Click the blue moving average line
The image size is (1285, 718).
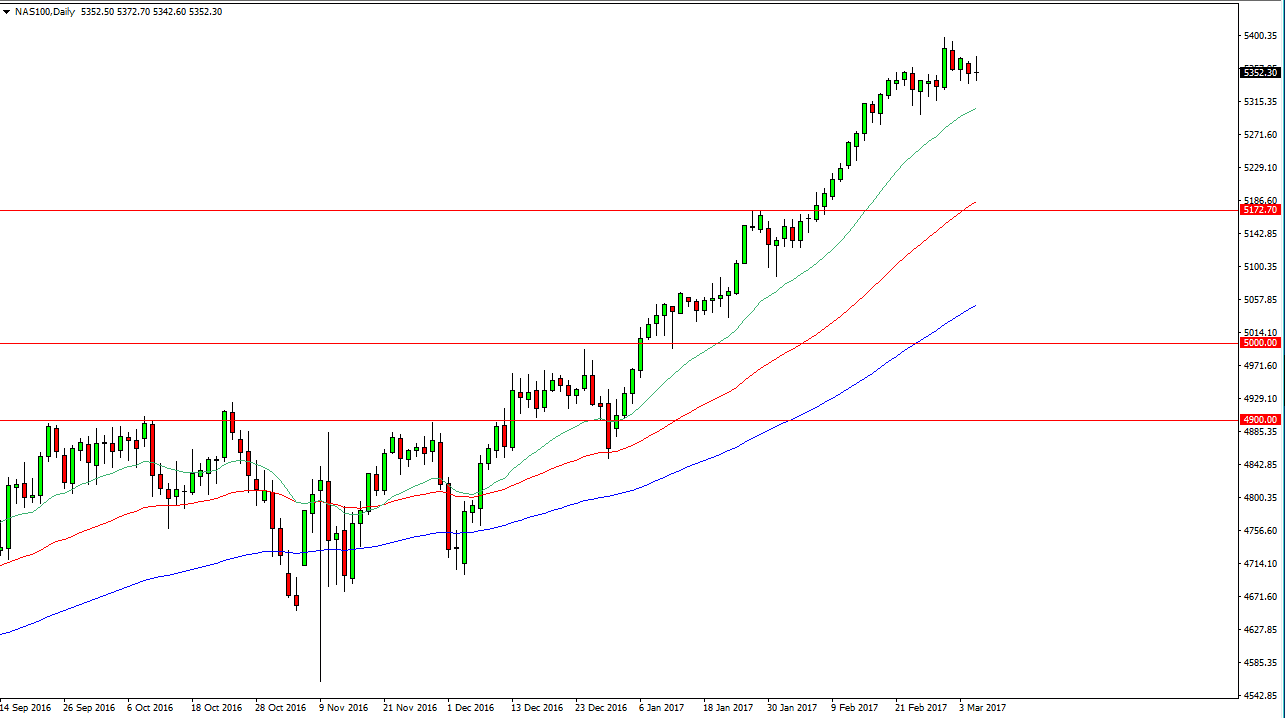pyautogui.click(x=700, y=473)
